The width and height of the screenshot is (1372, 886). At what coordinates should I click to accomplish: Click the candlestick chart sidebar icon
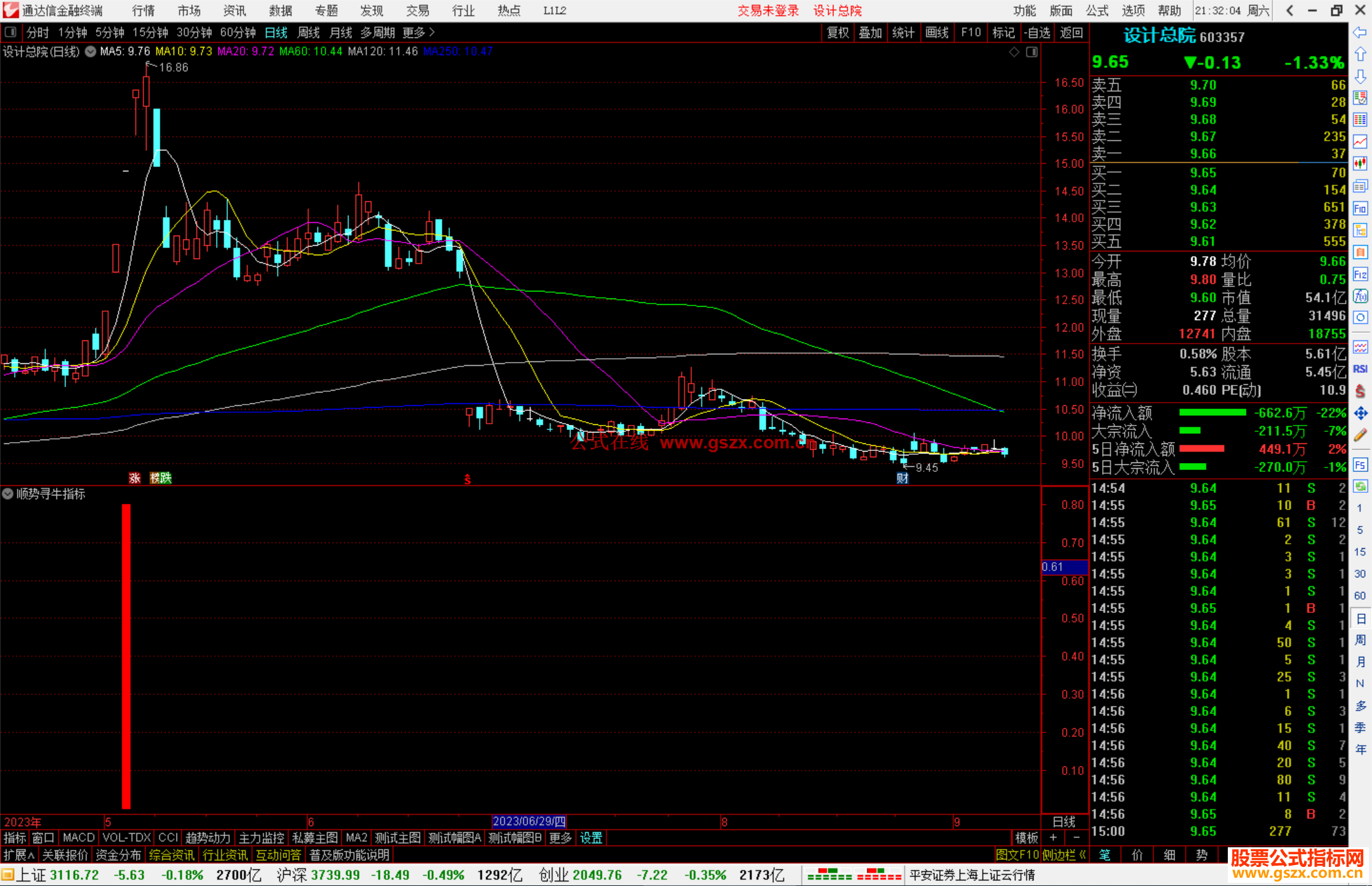[1360, 164]
